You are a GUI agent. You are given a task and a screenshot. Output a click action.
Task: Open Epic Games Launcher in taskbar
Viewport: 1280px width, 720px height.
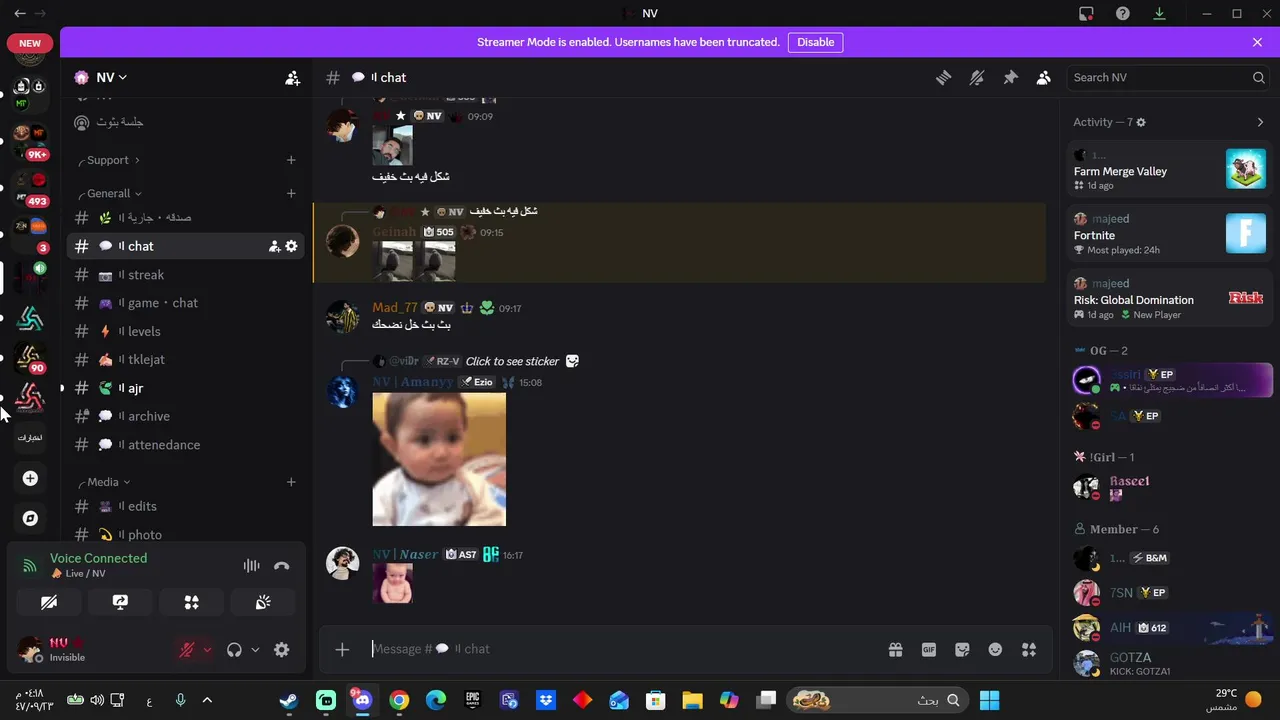pyautogui.click(x=473, y=700)
